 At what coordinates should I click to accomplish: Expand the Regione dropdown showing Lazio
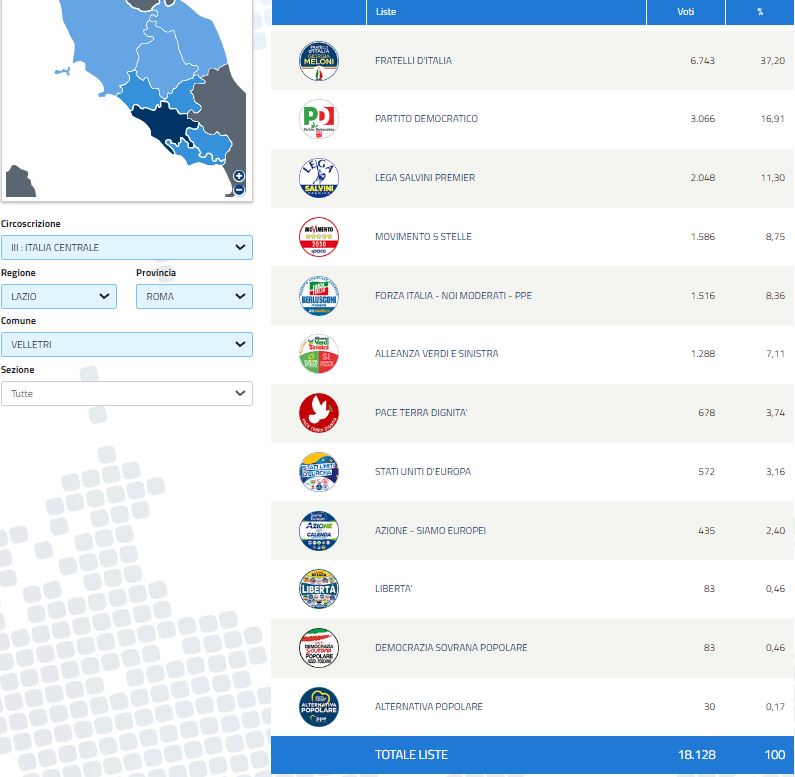tap(58, 296)
